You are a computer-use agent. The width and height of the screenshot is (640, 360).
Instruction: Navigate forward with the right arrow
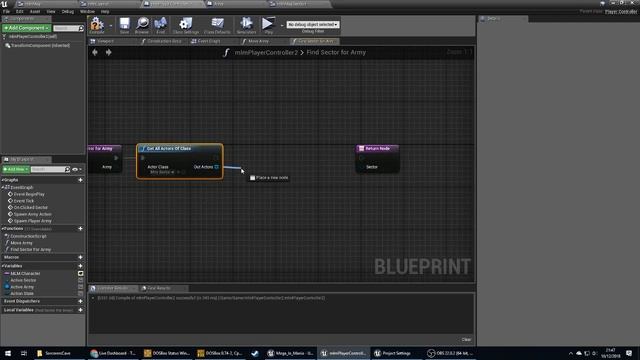(109, 52)
